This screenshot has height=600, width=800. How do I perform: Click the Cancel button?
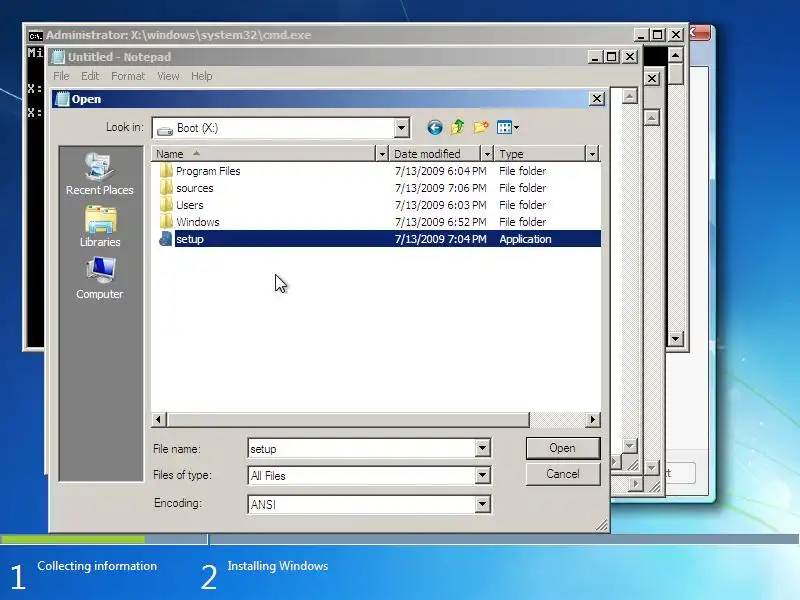pyautogui.click(x=563, y=474)
